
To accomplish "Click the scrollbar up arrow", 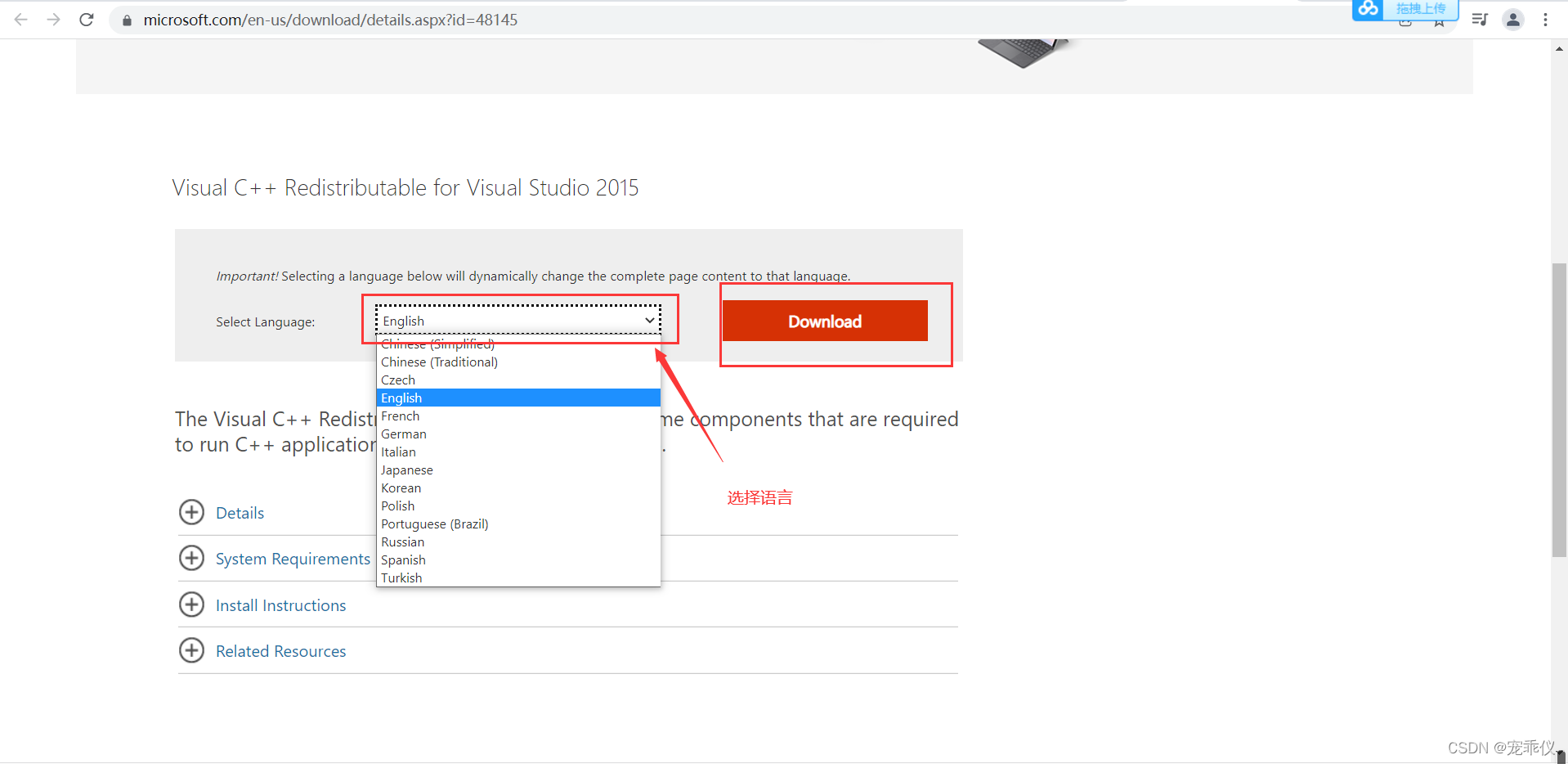I will [x=1560, y=48].
